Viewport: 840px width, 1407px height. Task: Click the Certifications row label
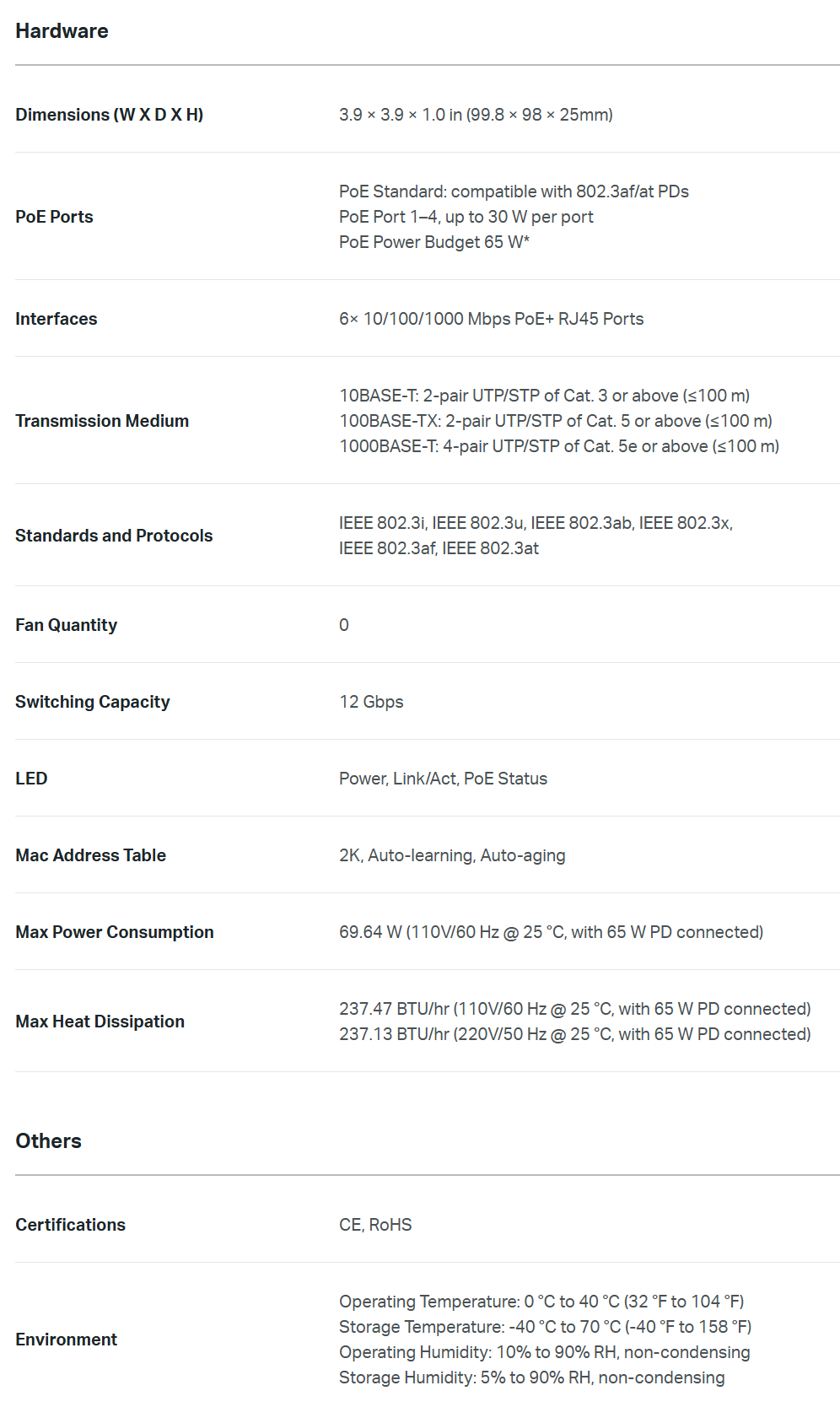pyautogui.click(x=70, y=1225)
